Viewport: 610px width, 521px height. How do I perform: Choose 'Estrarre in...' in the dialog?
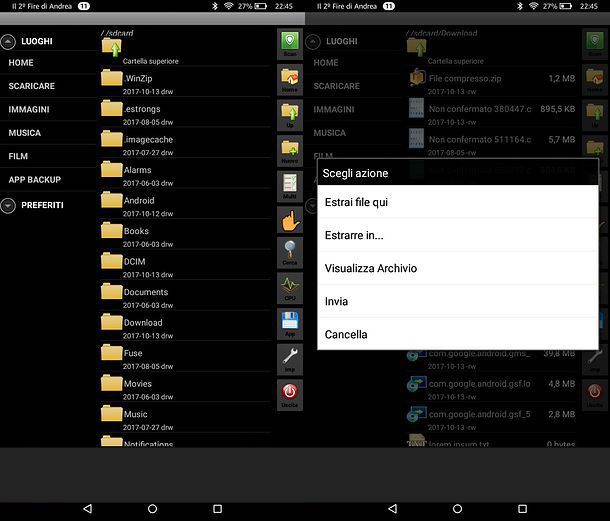[458, 235]
